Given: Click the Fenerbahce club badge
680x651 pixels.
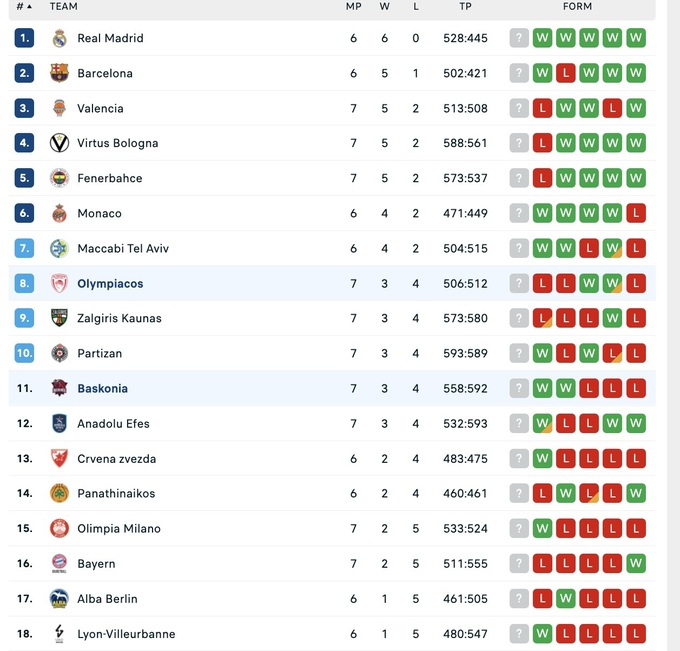Looking at the screenshot, I should point(59,178).
